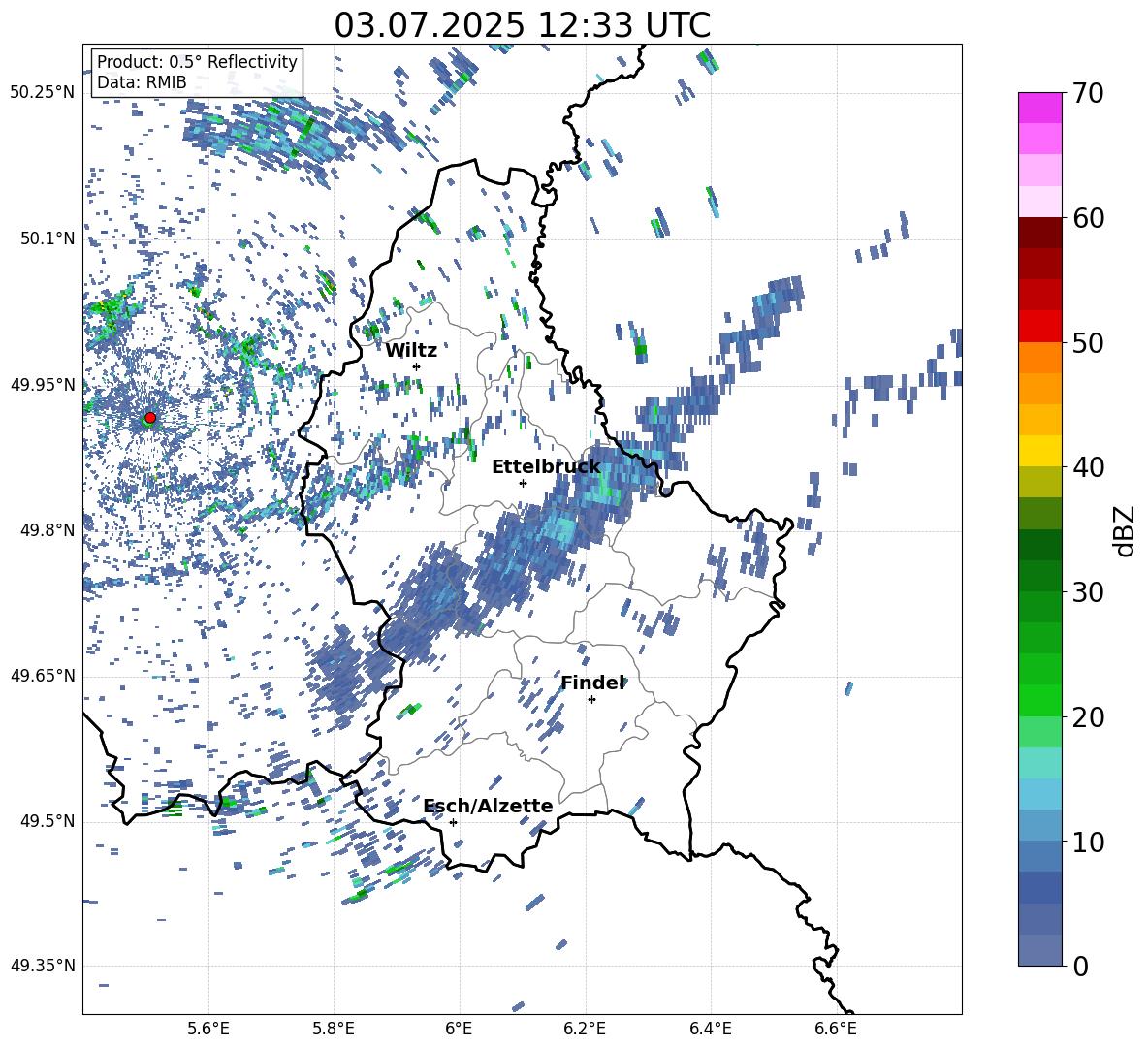Click the 49.8°N latitude label
The height and width of the screenshot is (1048, 1148).
pyautogui.click(x=48, y=530)
